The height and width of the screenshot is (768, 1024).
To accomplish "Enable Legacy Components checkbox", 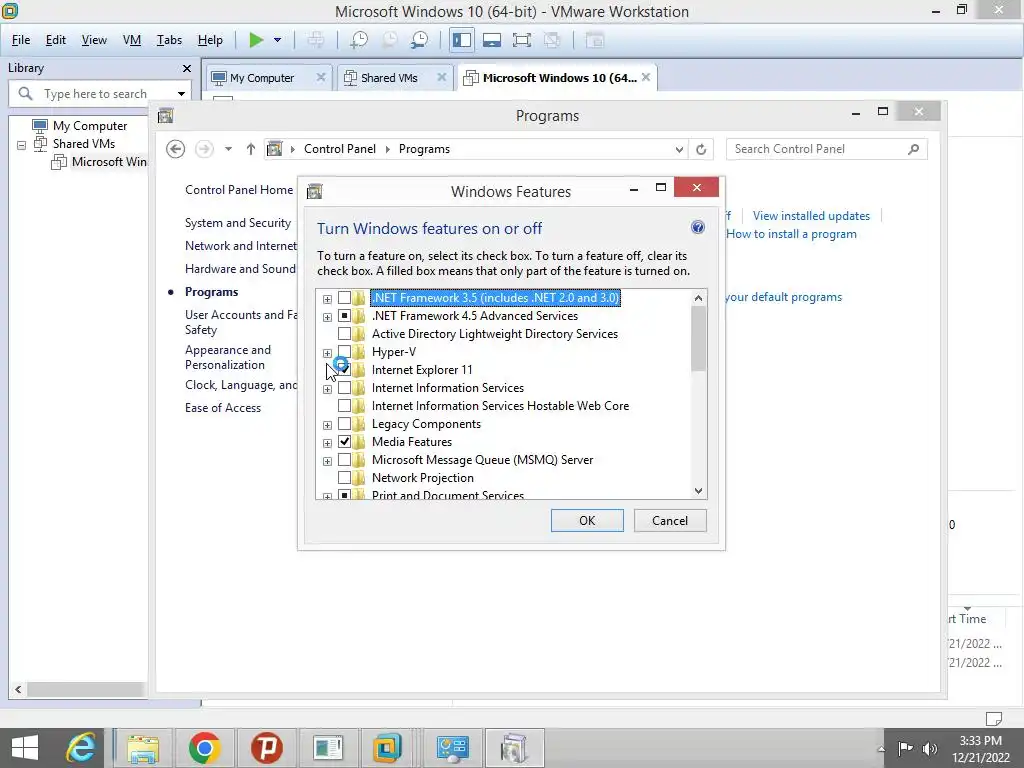I will click(x=344, y=424).
